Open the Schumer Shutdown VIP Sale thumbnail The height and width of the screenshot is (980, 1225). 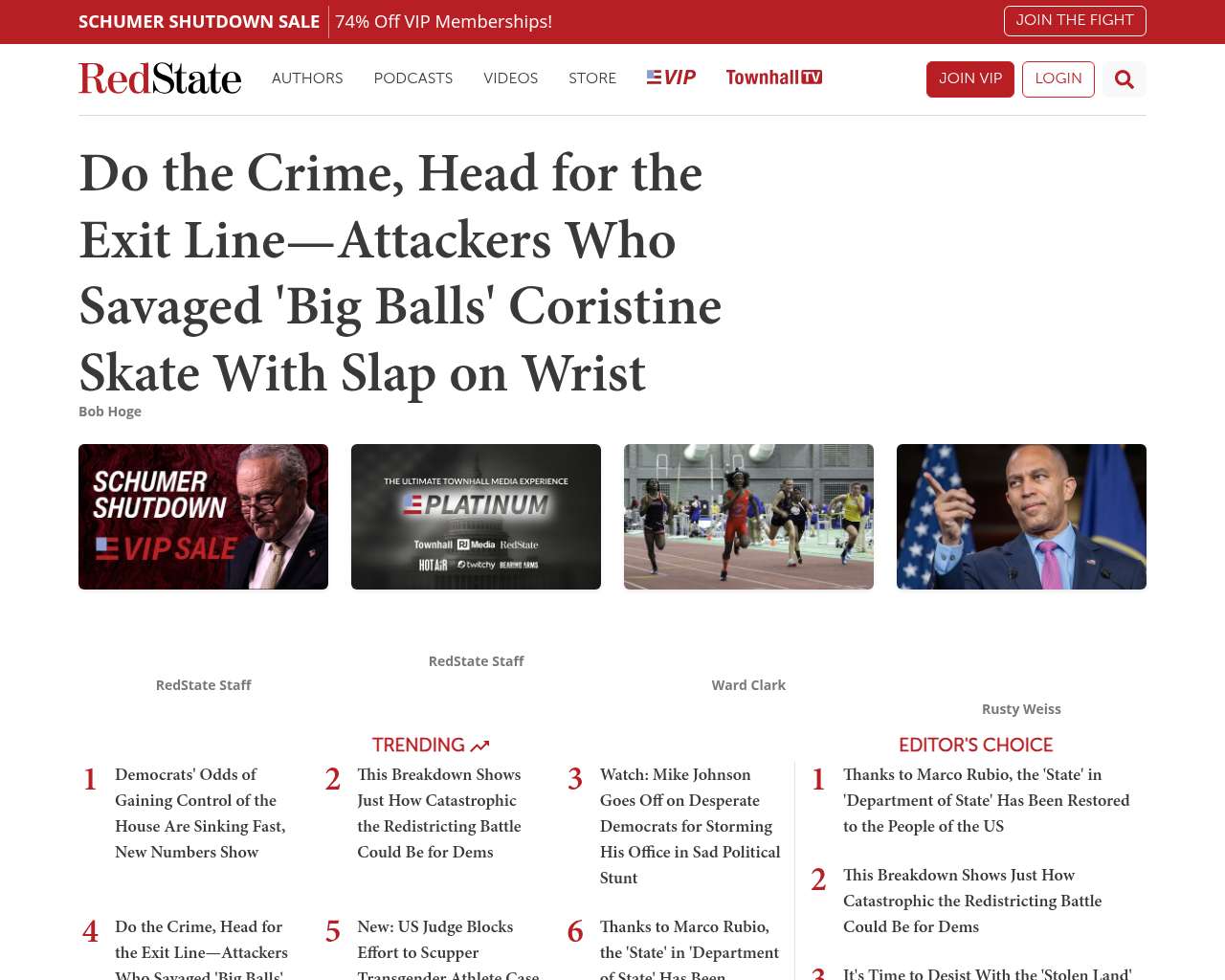[203, 517]
